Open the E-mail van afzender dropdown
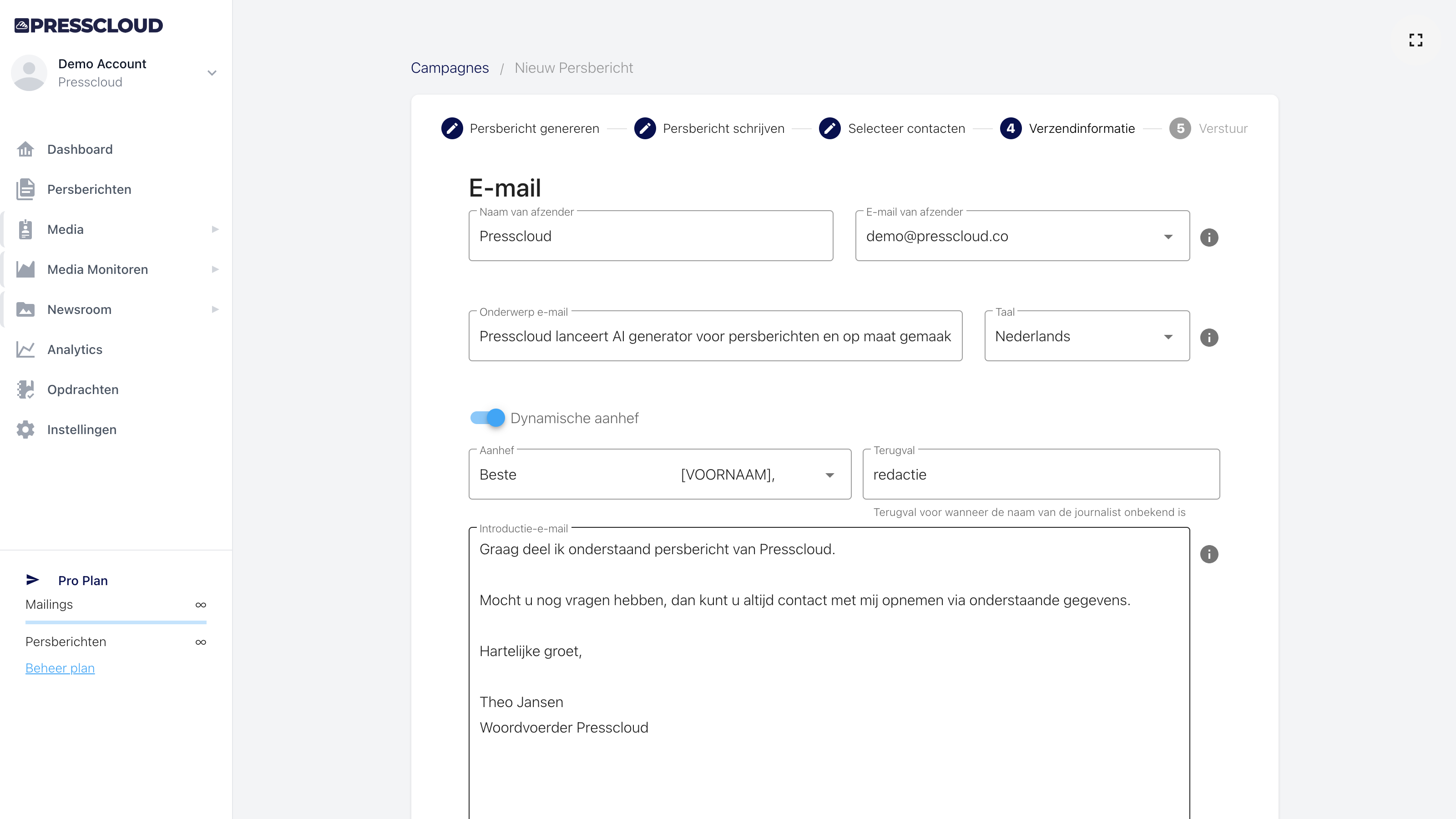Viewport: 1456px width, 819px height. [x=1168, y=236]
